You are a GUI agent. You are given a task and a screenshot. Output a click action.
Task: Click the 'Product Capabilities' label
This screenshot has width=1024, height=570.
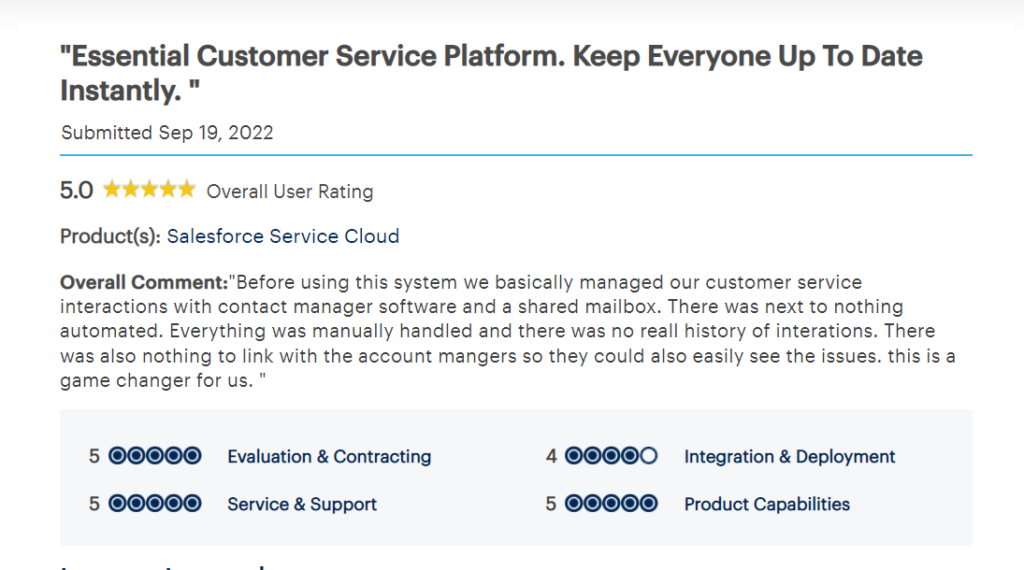[x=766, y=505]
